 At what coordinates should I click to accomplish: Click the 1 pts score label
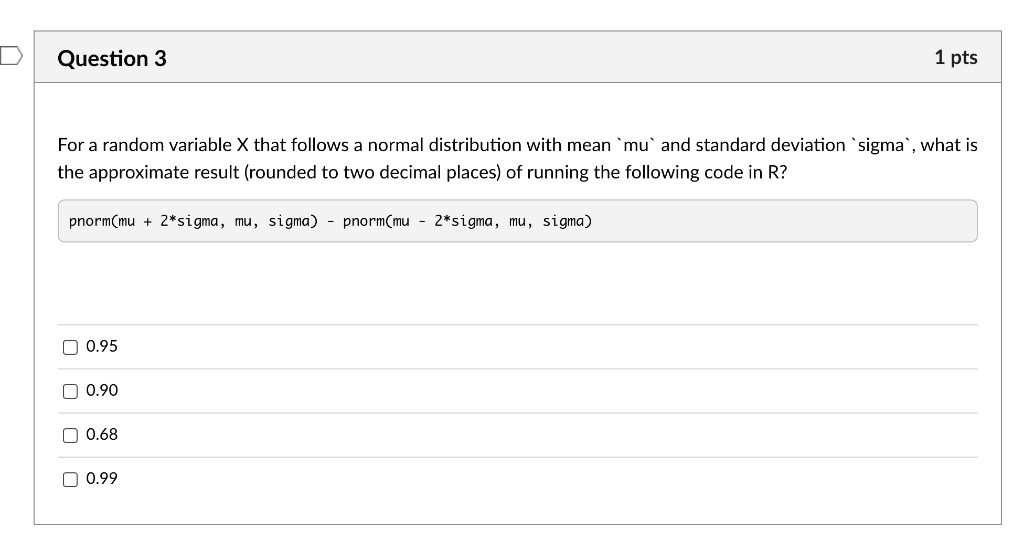[955, 58]
